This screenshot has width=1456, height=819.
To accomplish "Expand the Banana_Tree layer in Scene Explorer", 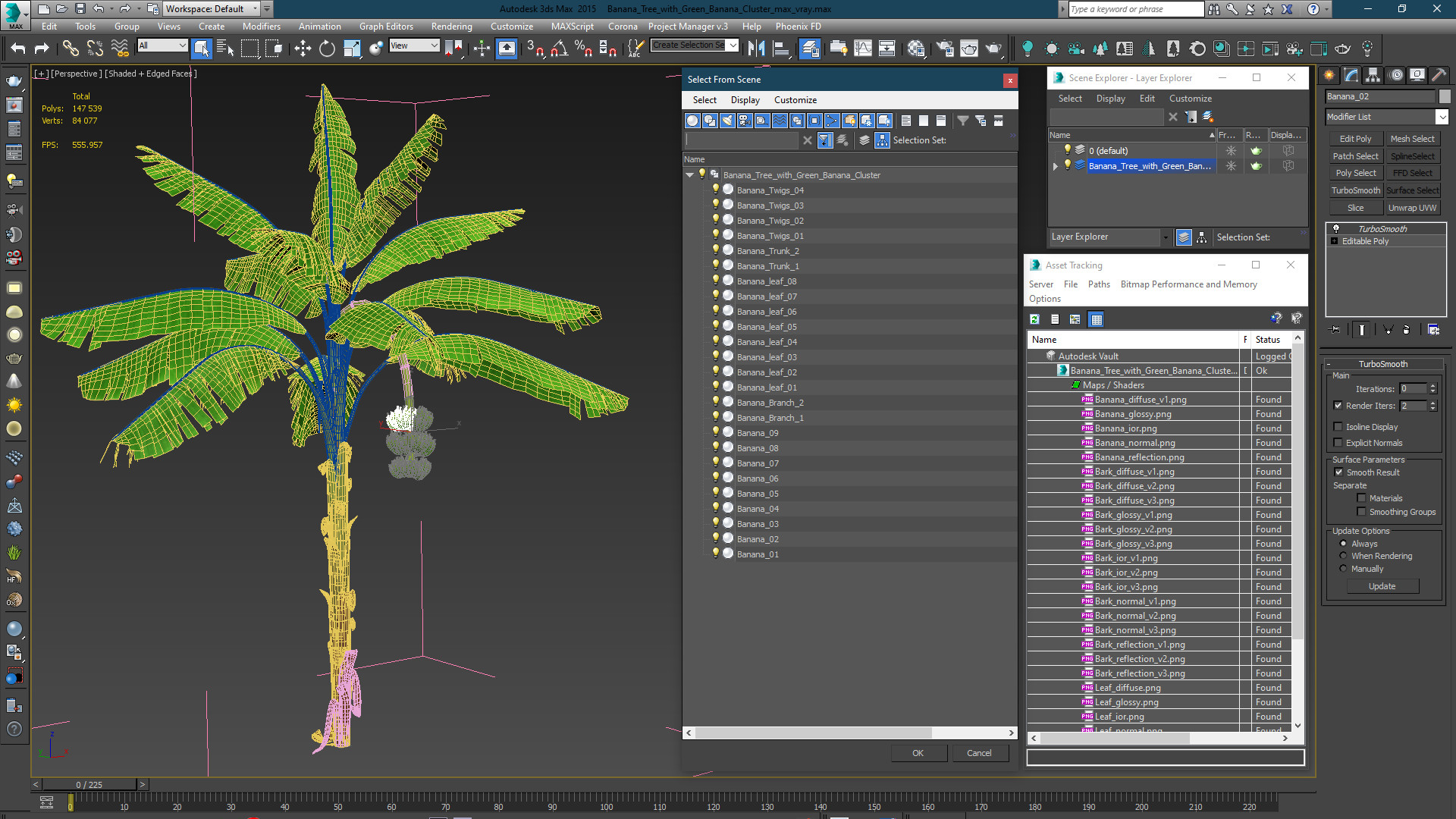I will [1055, 166].
